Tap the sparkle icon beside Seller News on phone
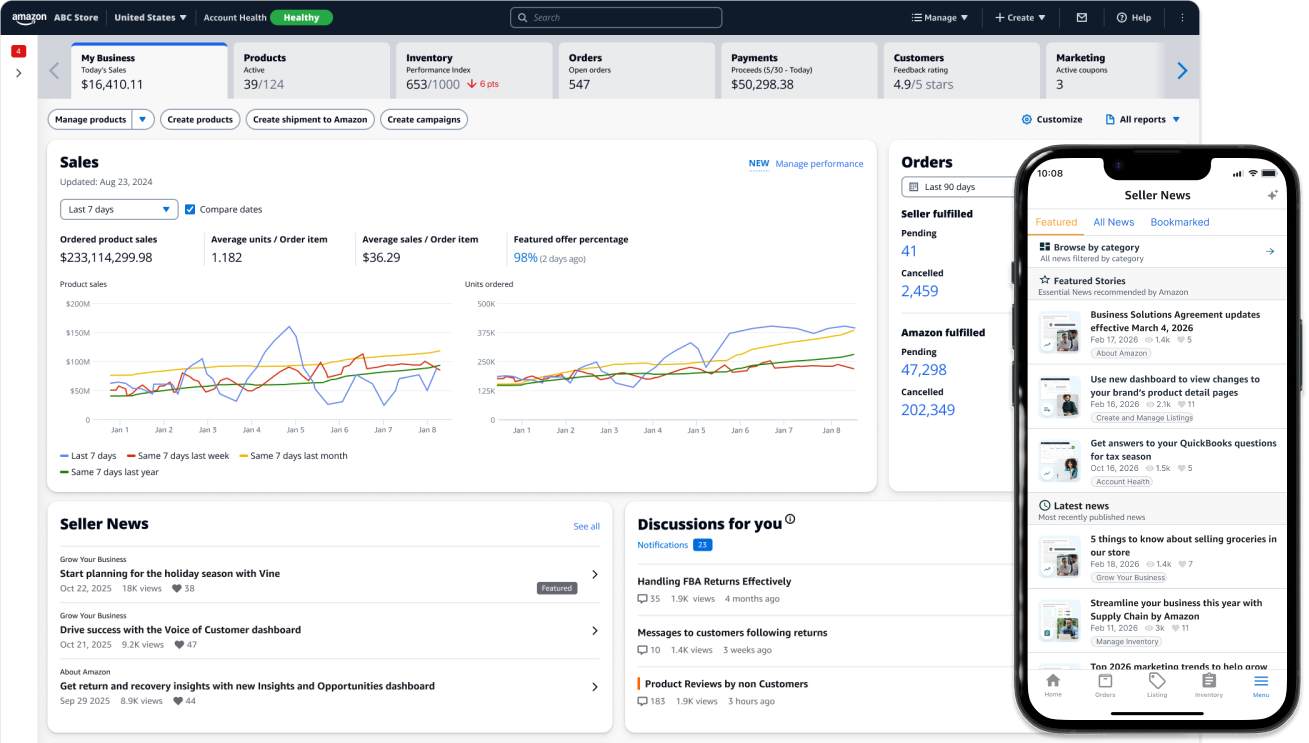Screen dimensions: 1309x743 pos(1272,195)
